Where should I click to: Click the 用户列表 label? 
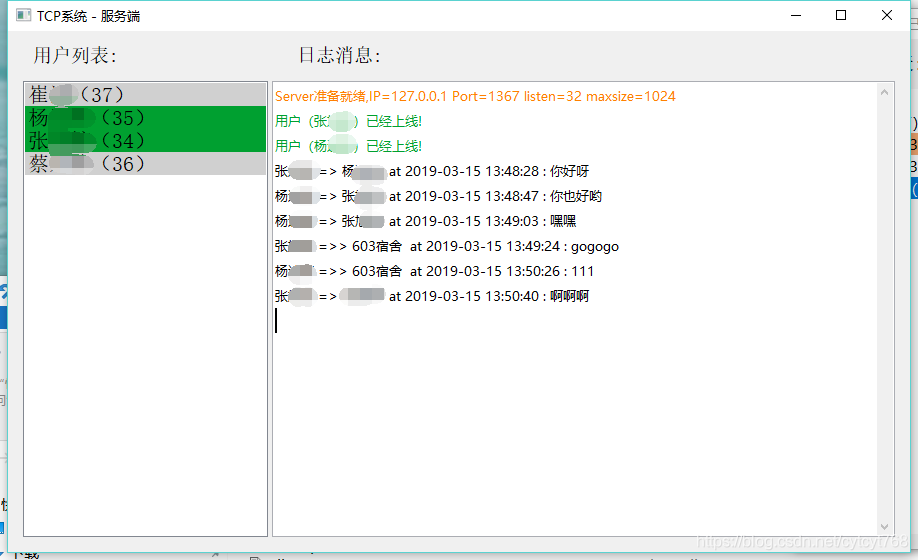point(75,56)
